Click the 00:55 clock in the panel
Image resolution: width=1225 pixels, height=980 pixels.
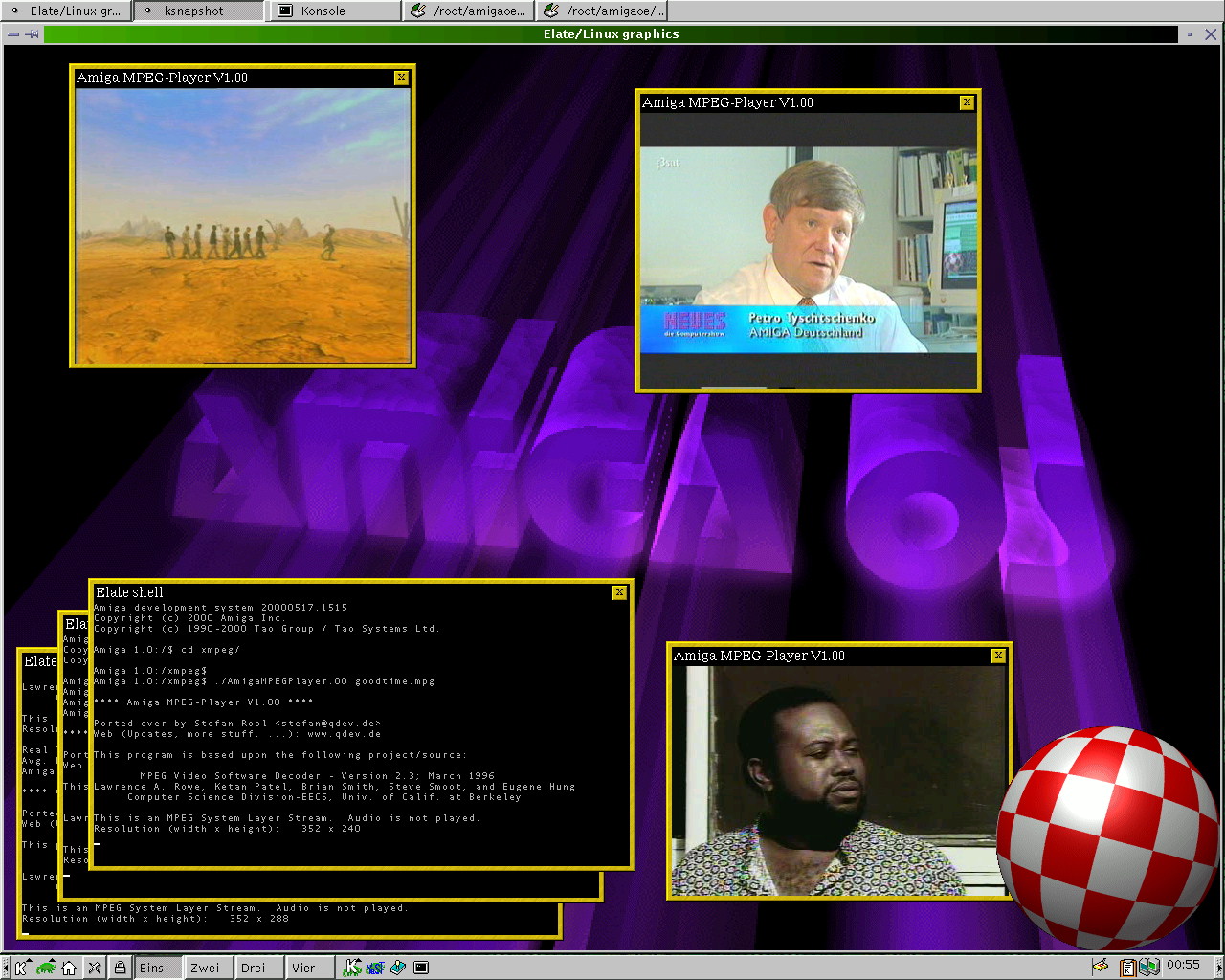(1183, 965)
